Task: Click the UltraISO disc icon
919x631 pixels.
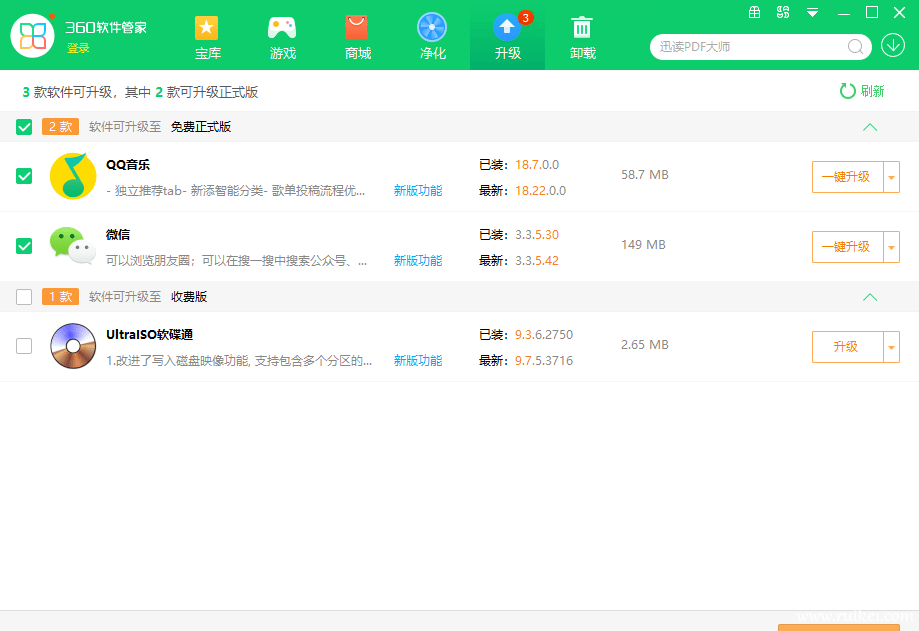Action: pyautogui.click(x=73, y=346)
